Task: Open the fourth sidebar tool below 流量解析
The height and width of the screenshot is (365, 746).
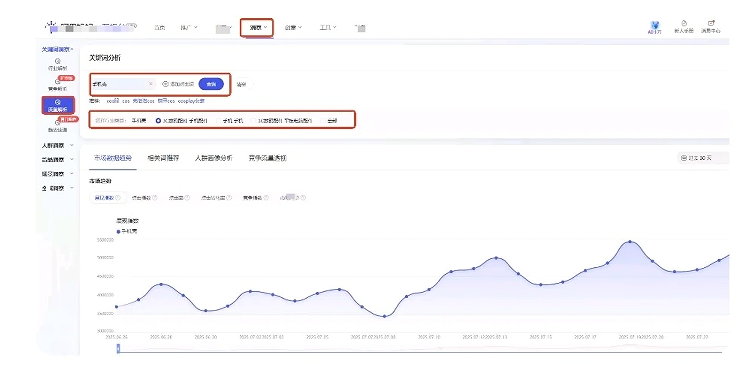Action: [x=58, y=123]
